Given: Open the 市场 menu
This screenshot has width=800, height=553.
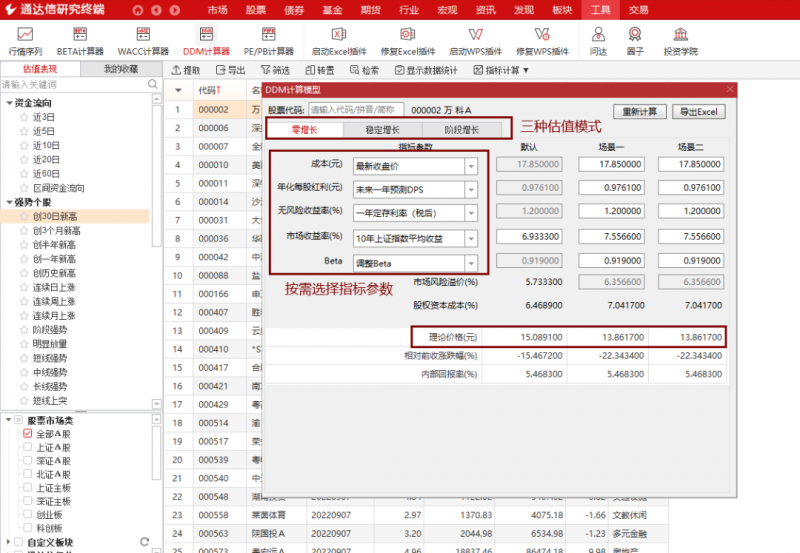Looking at the screenshot, I should point(218,10).
